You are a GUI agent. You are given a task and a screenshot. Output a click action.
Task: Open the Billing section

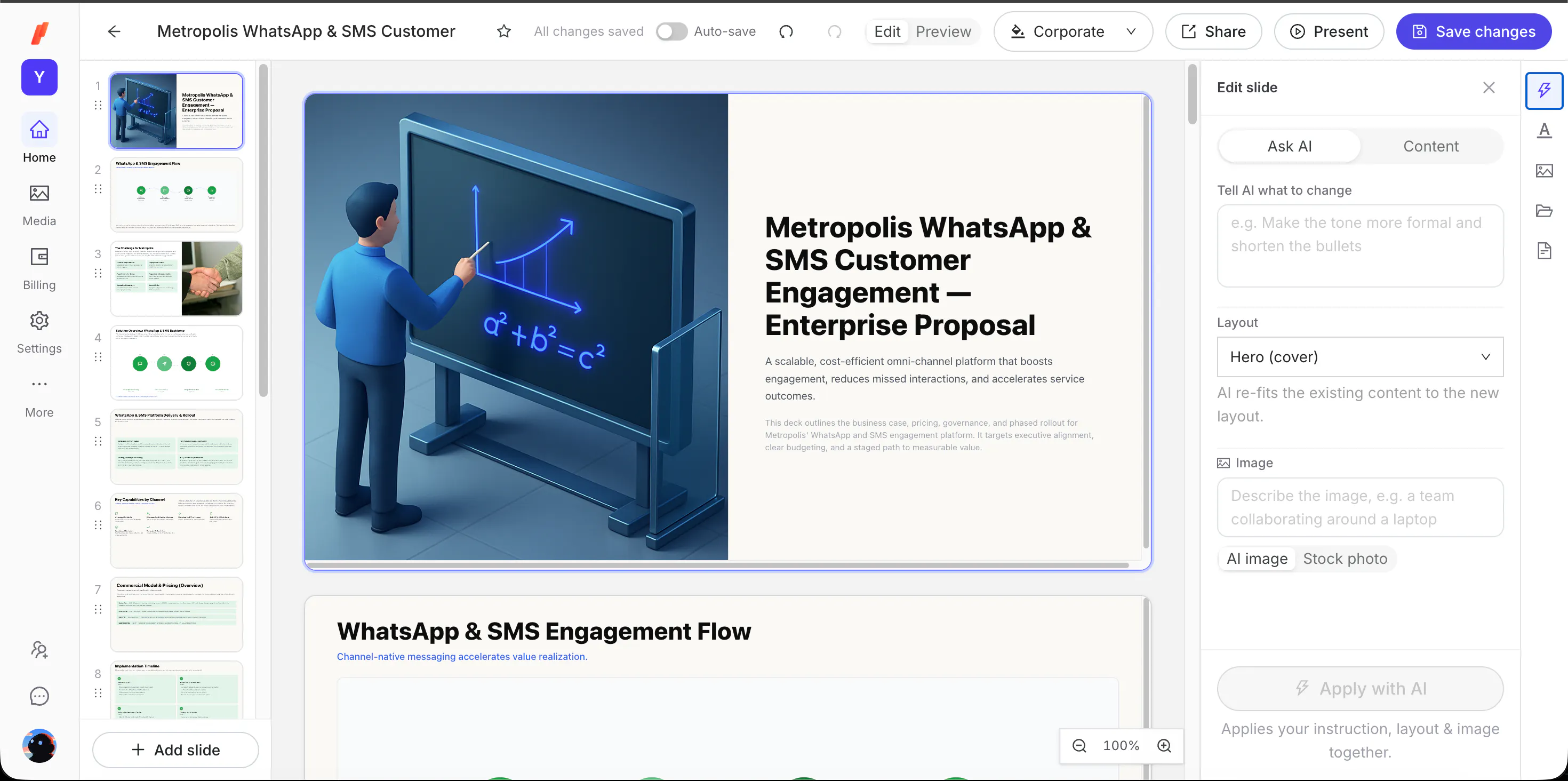point(39,268)
